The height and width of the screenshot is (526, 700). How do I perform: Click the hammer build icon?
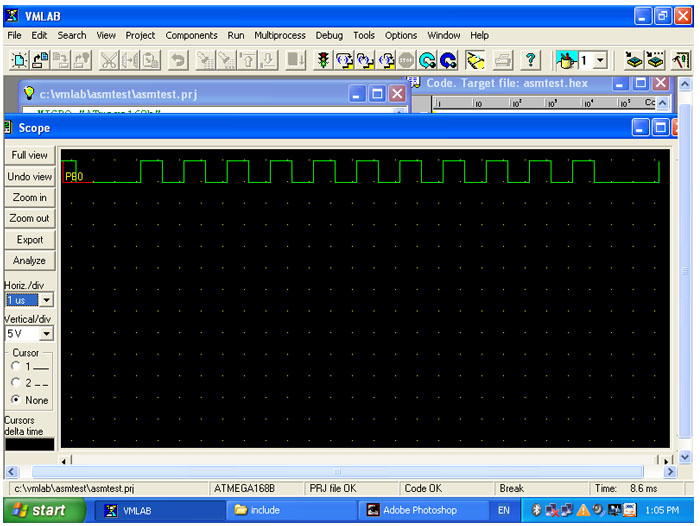coord(680,61)
